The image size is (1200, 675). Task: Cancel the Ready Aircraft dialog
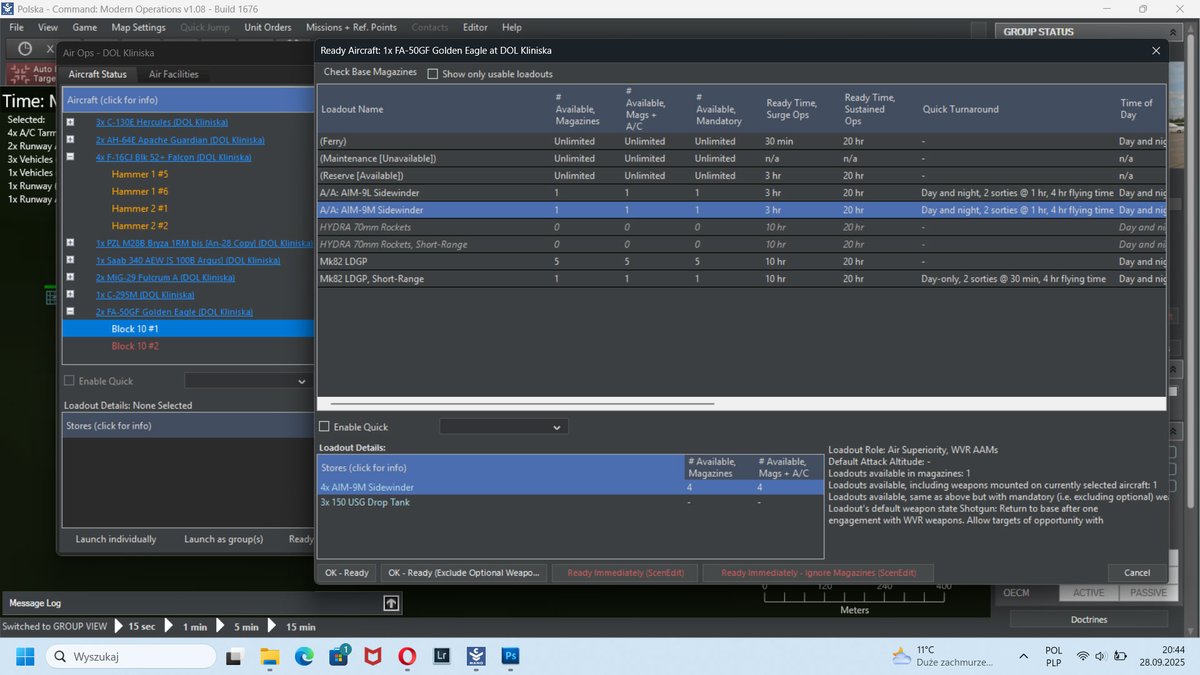1137,573
